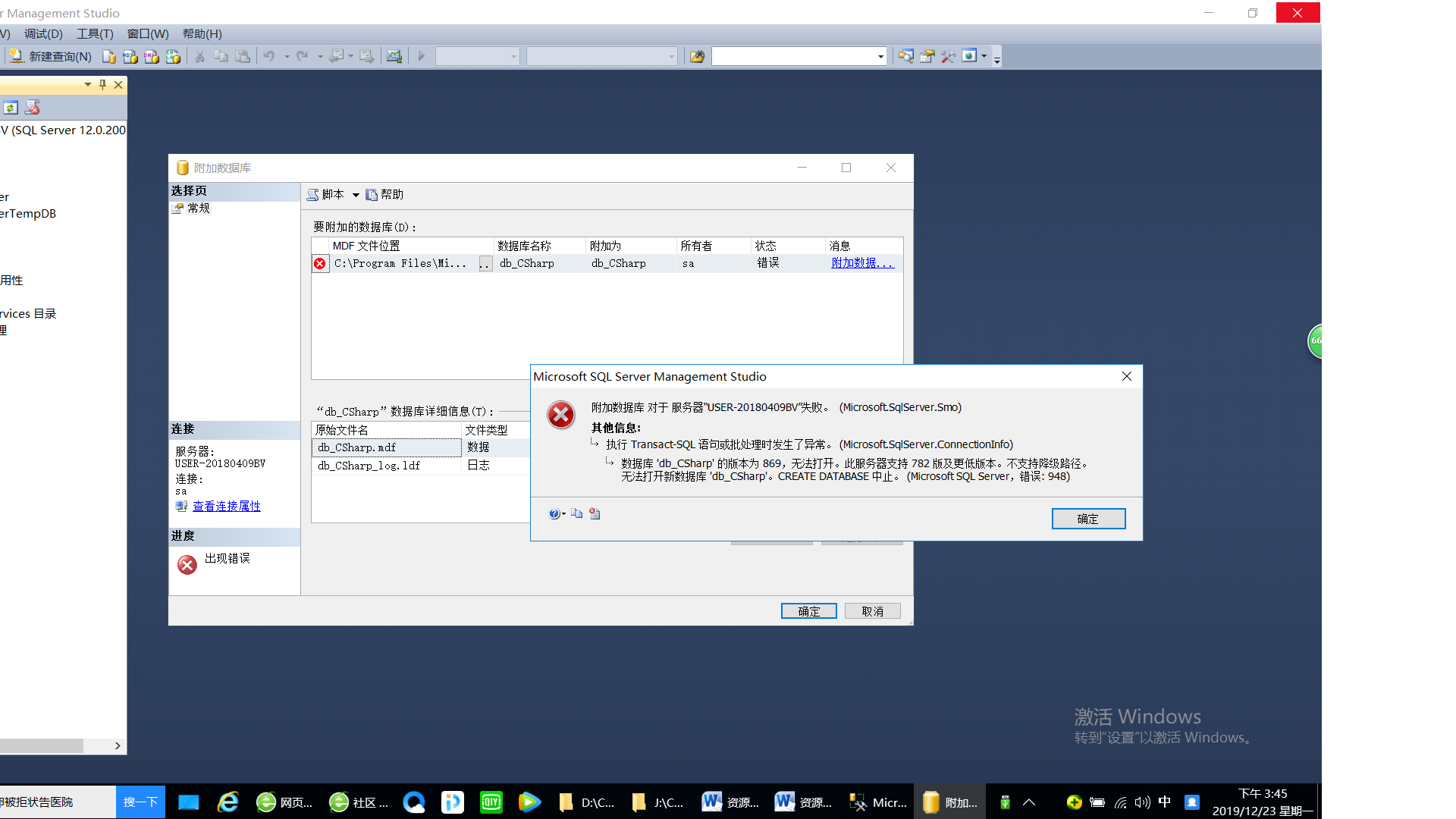Open View Connection Properties (查看连接属性) link
The height and width of the screenshot is (819, 1456).
(x=226, y=507)
